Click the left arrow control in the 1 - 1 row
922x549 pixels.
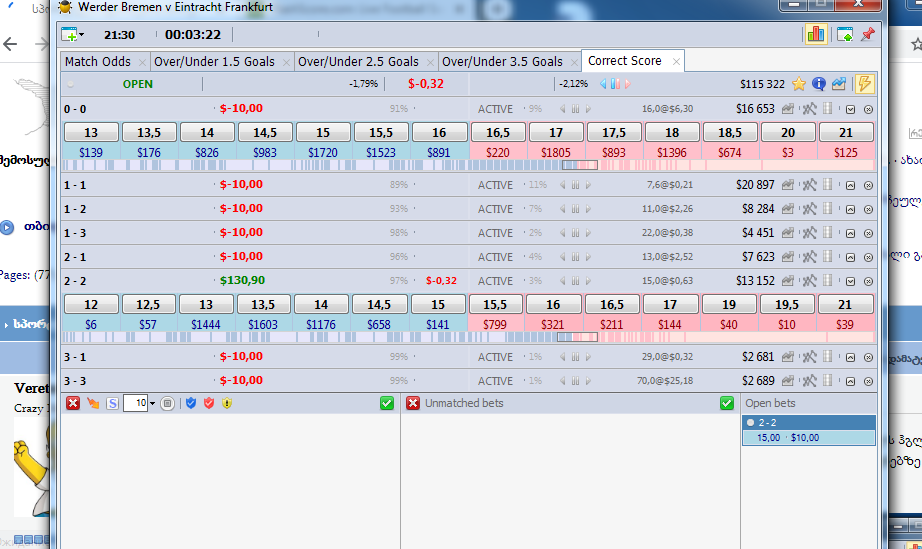point(563,185)
